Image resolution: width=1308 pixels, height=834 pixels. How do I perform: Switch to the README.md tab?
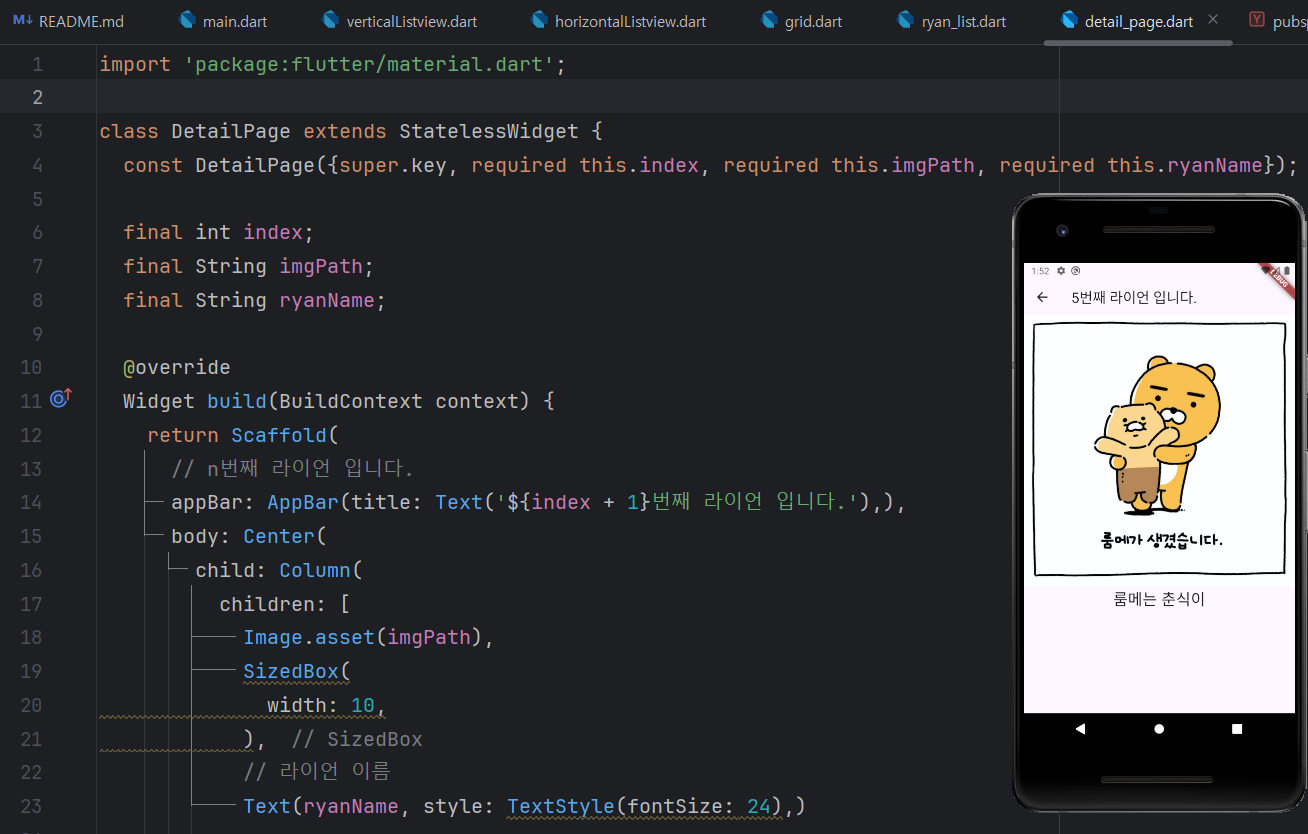pos(68,21)
